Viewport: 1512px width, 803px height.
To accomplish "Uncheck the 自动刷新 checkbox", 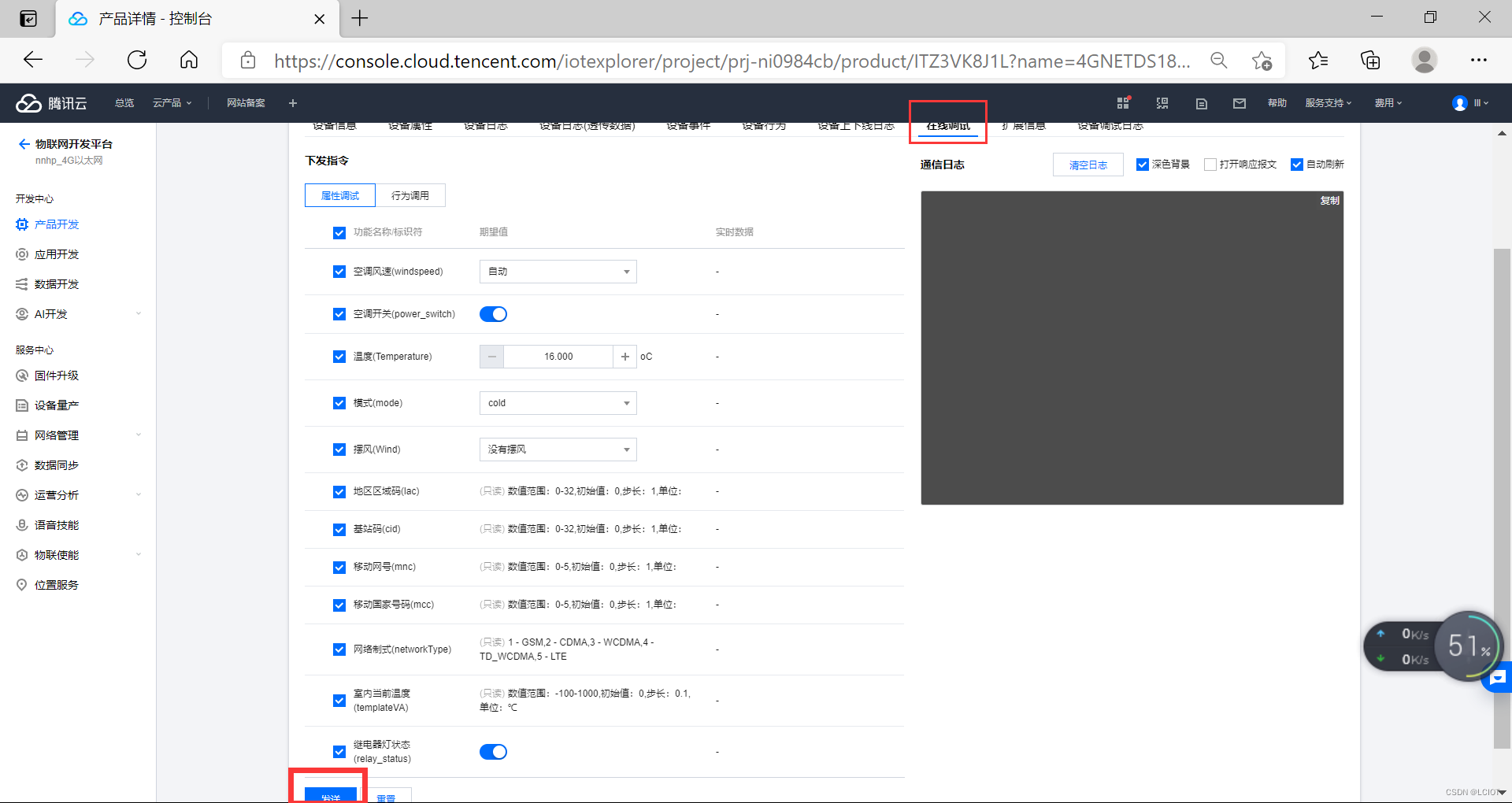I will point(1297,165).
